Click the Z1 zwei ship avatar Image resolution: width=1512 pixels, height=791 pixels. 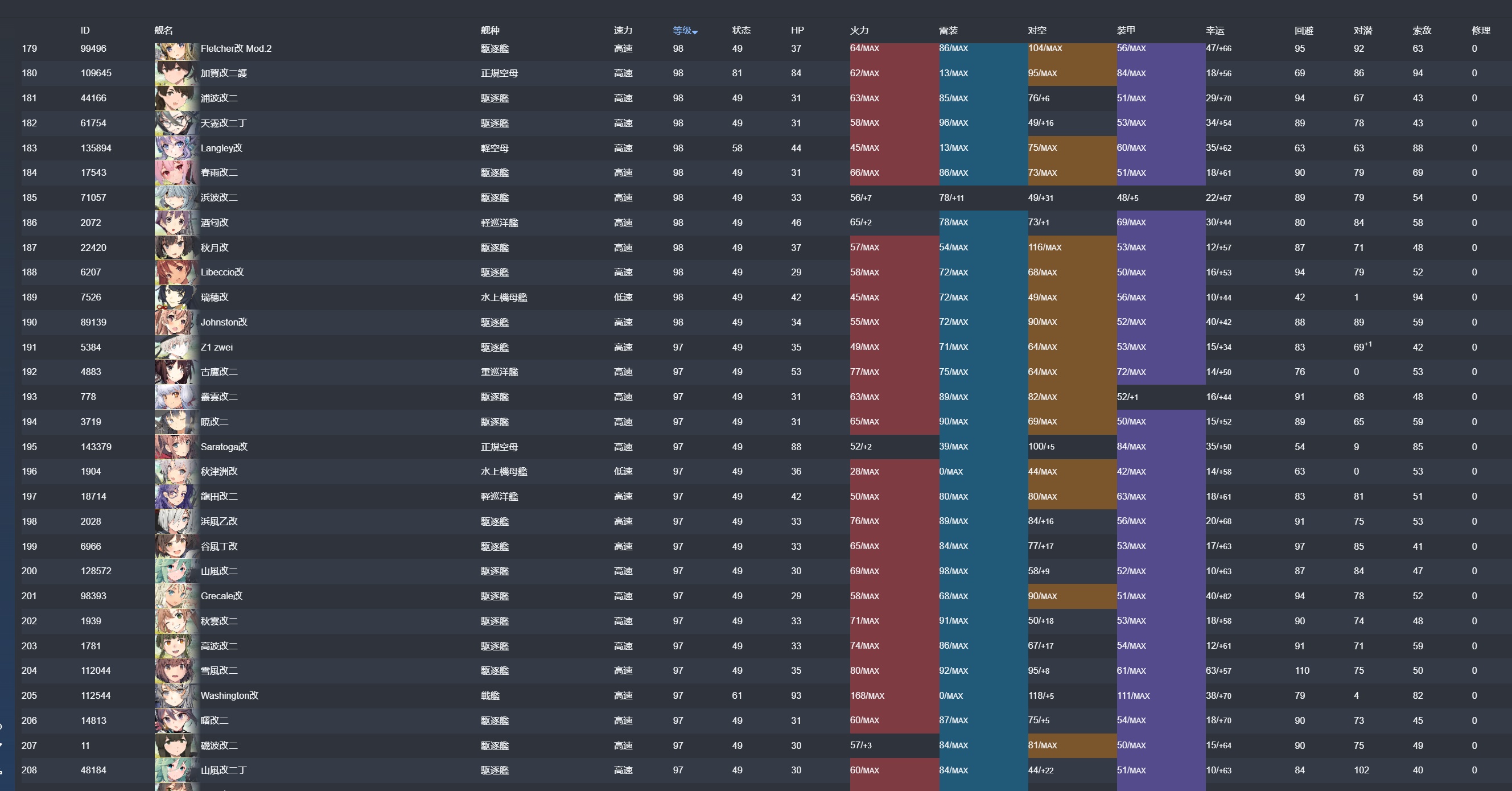click(175, 347)
